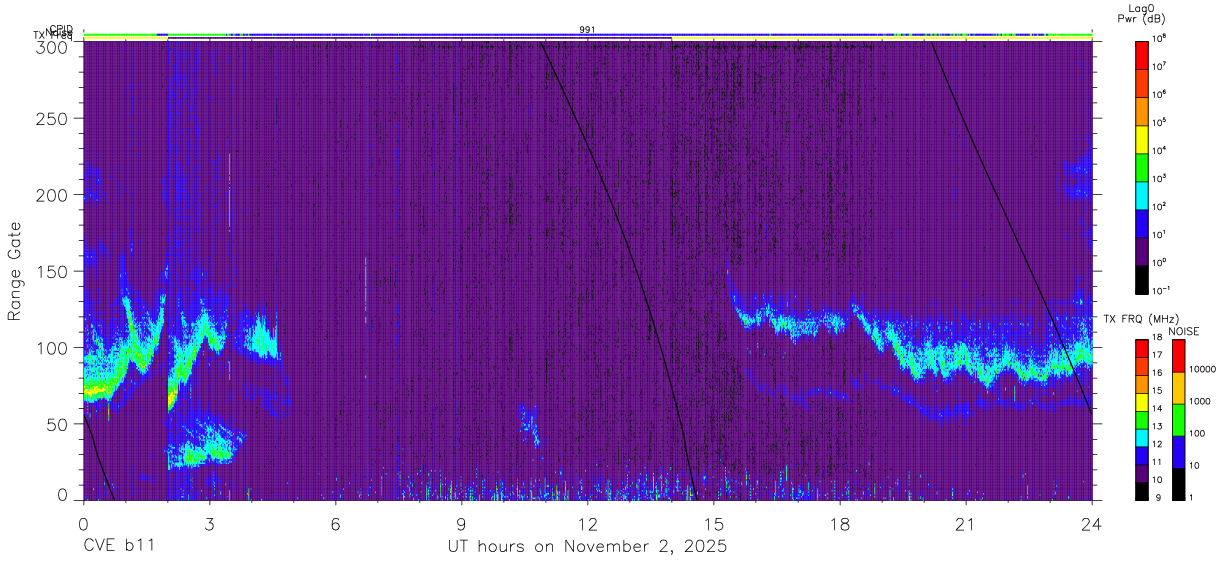Click the Range Gate tick label '150'

pyautogui.click(x=53, y=271)
